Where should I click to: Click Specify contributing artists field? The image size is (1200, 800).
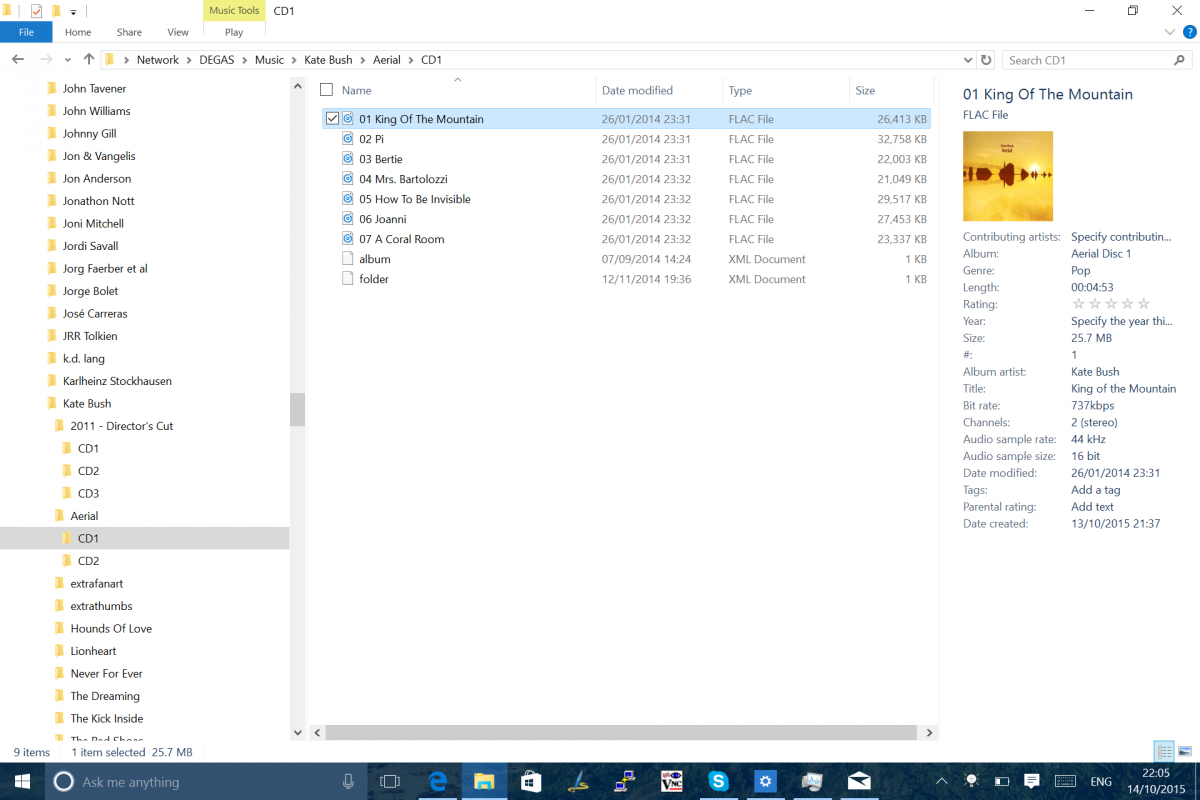[x=1121, y=237]
